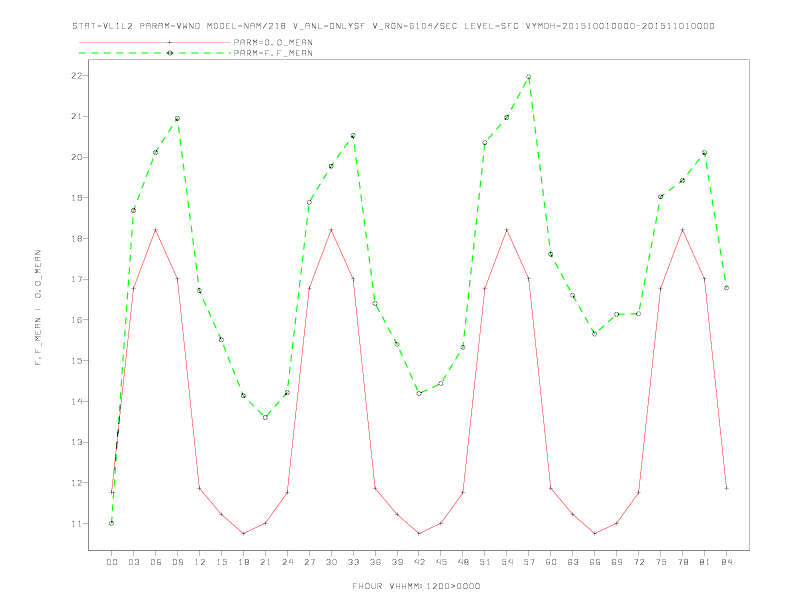The width and height of the screenshot is (792, 612).
Task: Click y-axis tick label 16
Action: click(77, 320)
